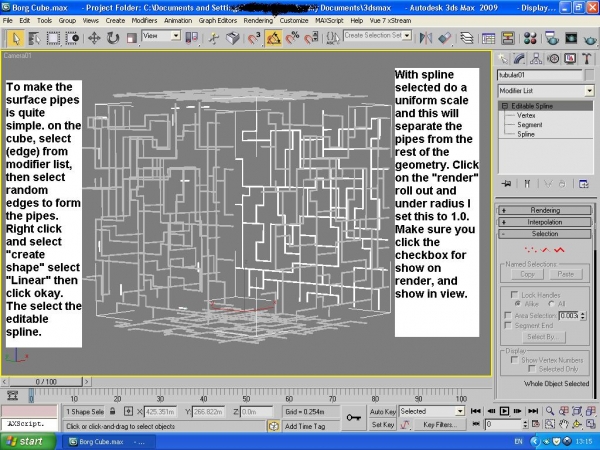This screenshot has width=600, height=450.
Task: Switch to the Hierarchy command panel
Action: click(x=536, y=59)
